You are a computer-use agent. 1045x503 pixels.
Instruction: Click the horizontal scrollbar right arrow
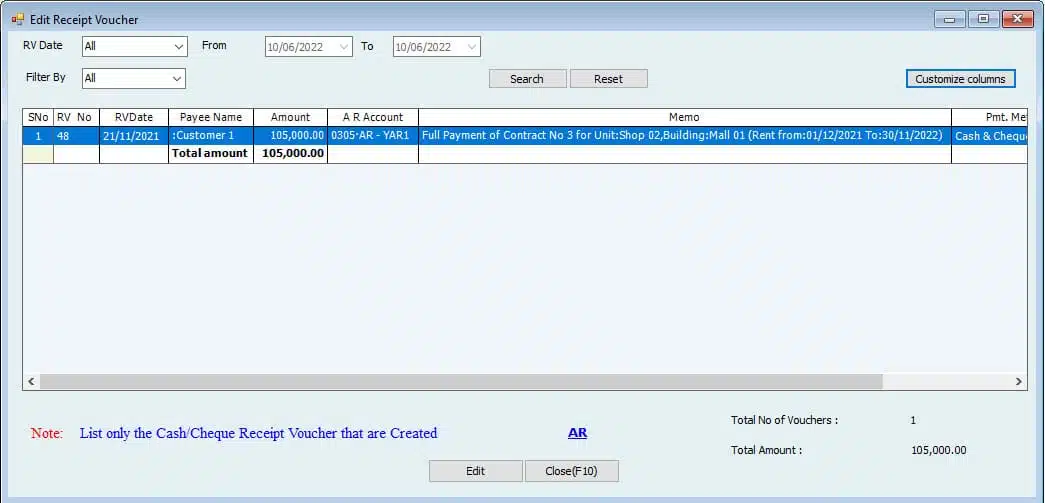1018,382
